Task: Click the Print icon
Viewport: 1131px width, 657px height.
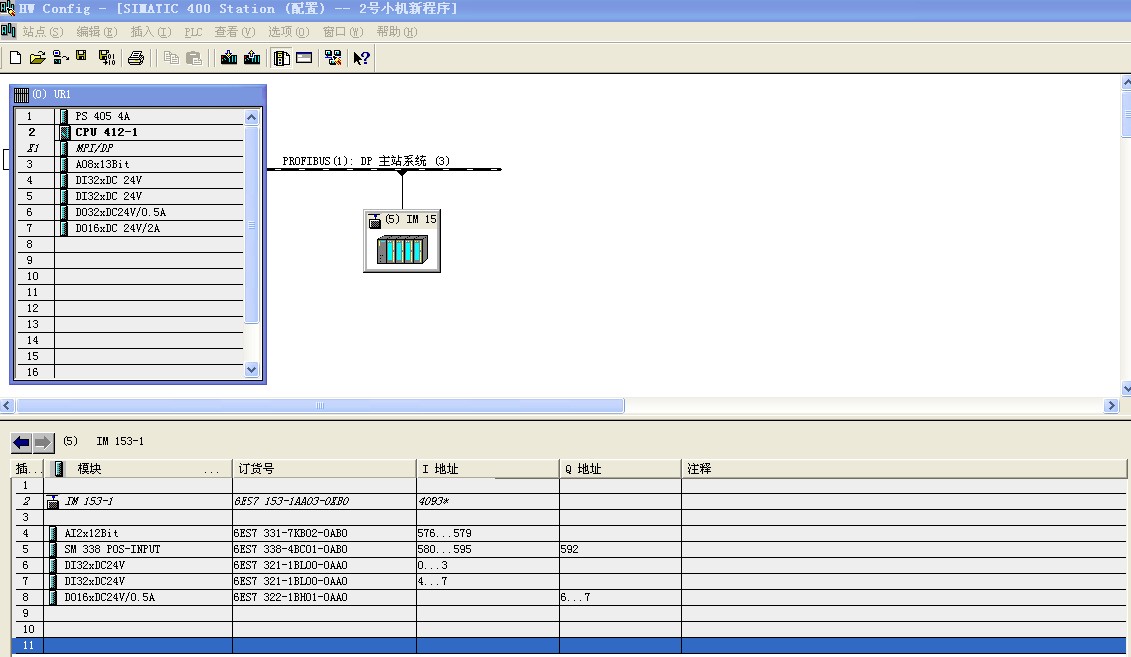Action: click(136, 58)
